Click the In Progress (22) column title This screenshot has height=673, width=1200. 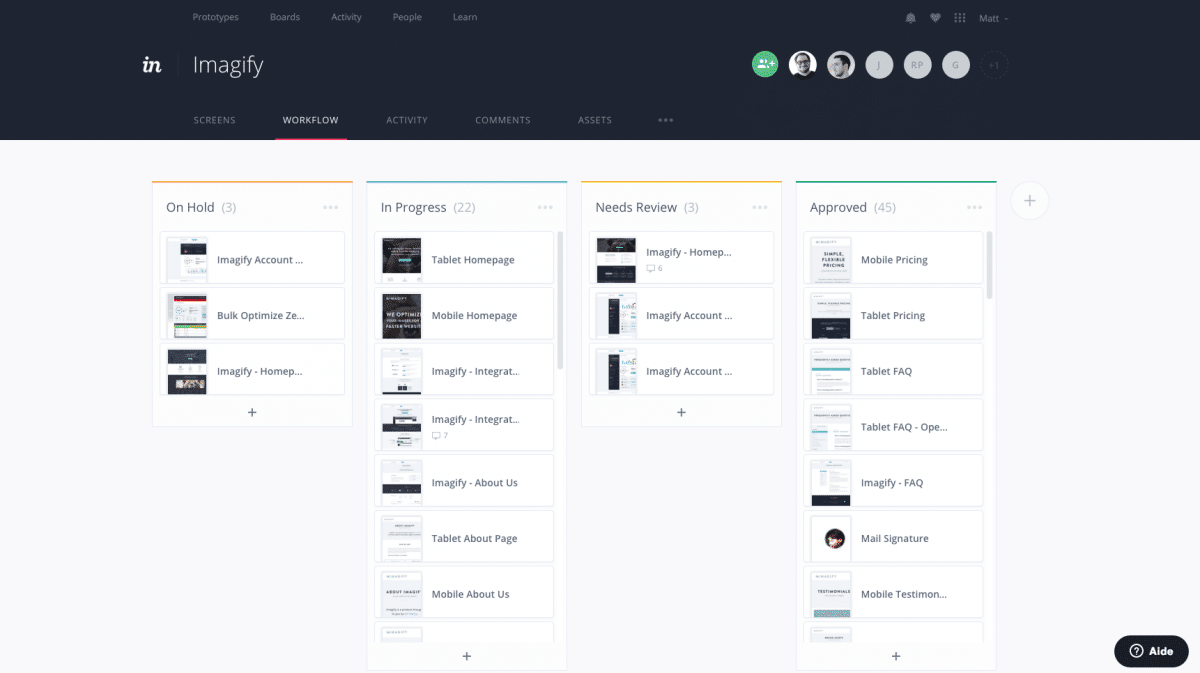(428, 207)
